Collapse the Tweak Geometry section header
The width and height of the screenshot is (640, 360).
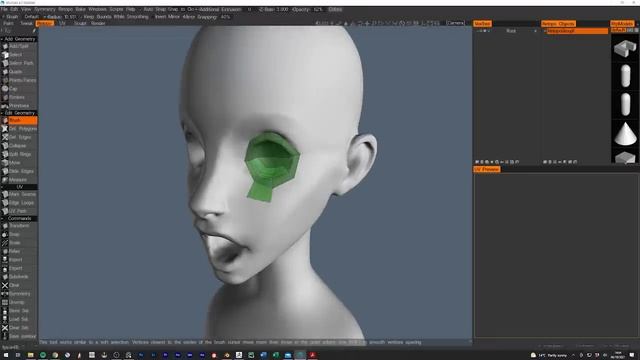pyautogui.click(x=19, y=113)
